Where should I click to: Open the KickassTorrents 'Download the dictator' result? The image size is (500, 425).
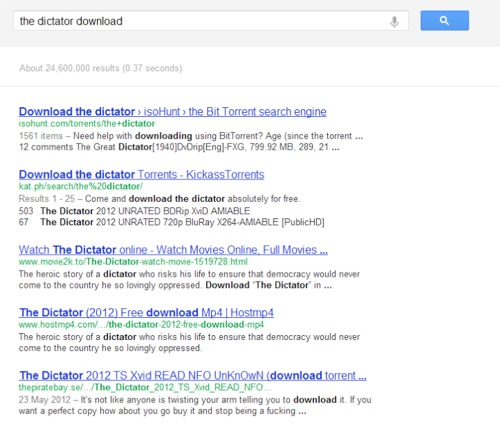[141, 174]
